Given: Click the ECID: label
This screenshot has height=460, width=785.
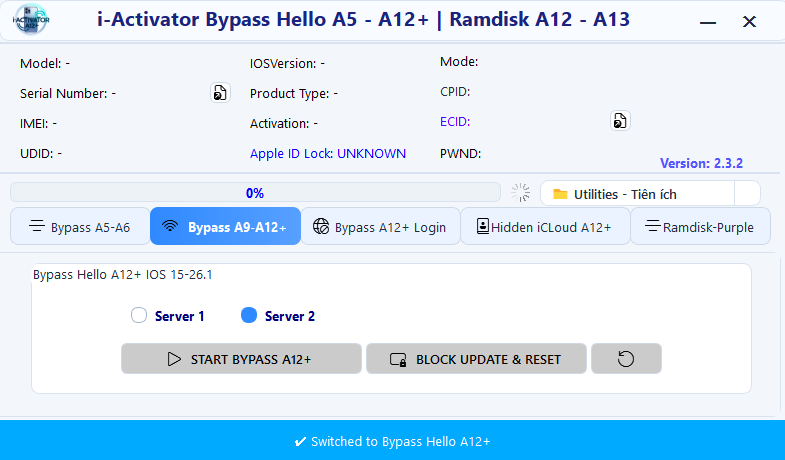Looking at the screenshot, I should (x=455, y=122).
